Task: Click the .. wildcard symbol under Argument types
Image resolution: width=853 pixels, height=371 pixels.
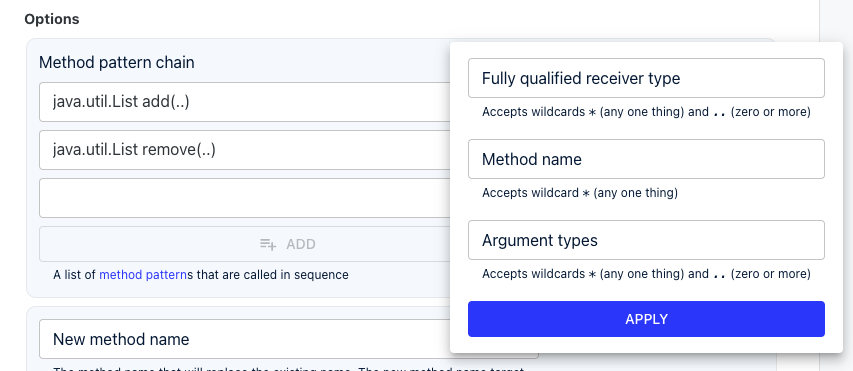Action: pyautogui.click(x=719, y=274)
